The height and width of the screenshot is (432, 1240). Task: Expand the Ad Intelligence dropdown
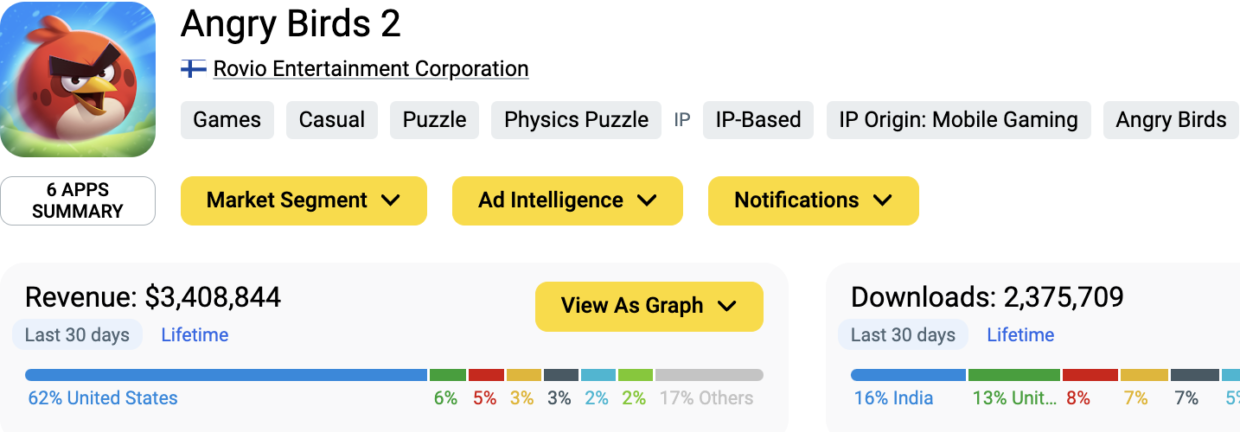click(x=567, y=201)
